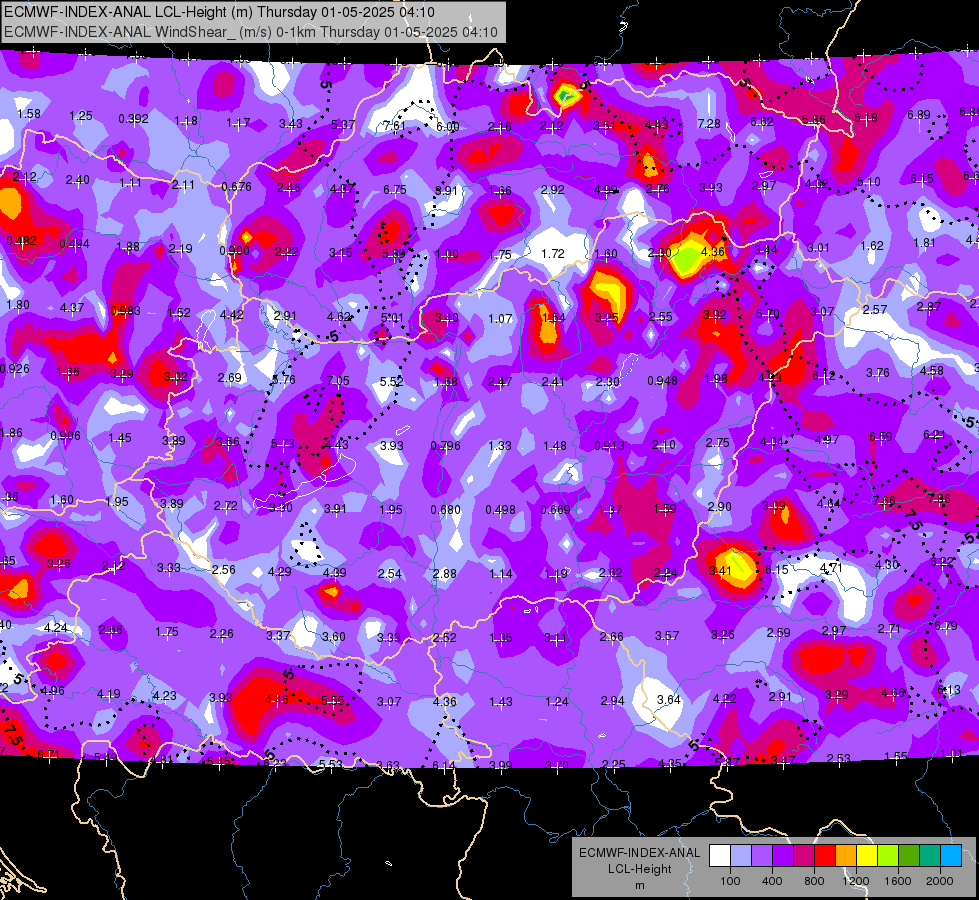Click the wind shear value 0.680
979x900 pixels.
(446, 510)
